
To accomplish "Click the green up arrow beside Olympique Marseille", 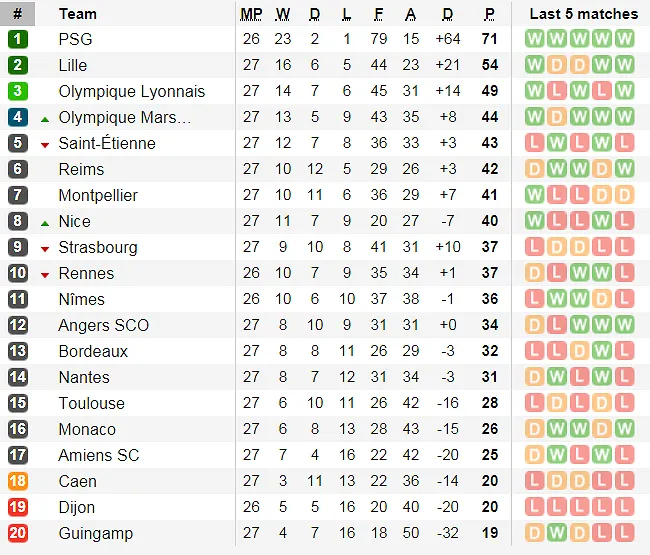I will point(45,118).
